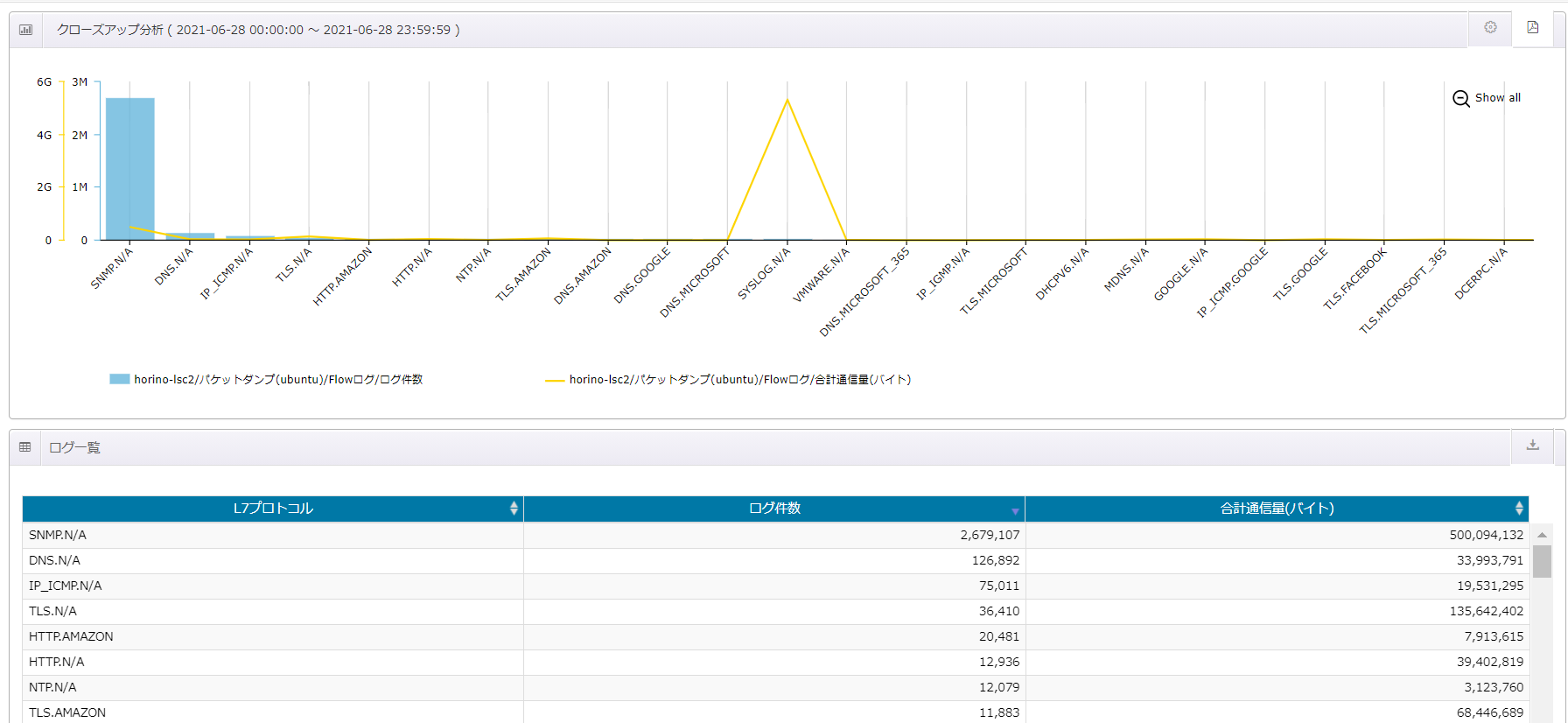
Task: Toggle ログ件数 legend series swatch
Action: point(119,379)
